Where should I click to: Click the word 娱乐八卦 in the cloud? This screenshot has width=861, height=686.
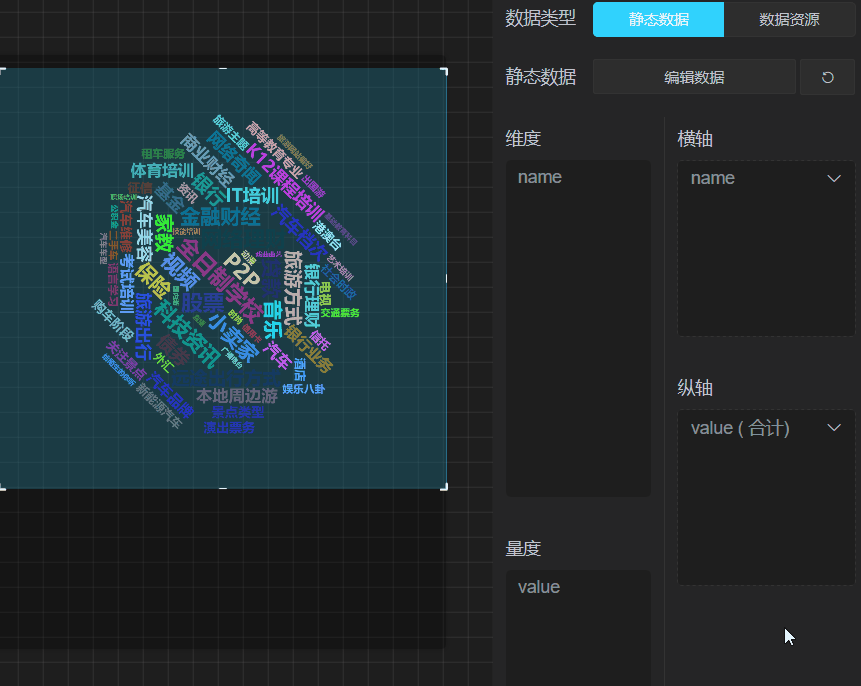304,389
